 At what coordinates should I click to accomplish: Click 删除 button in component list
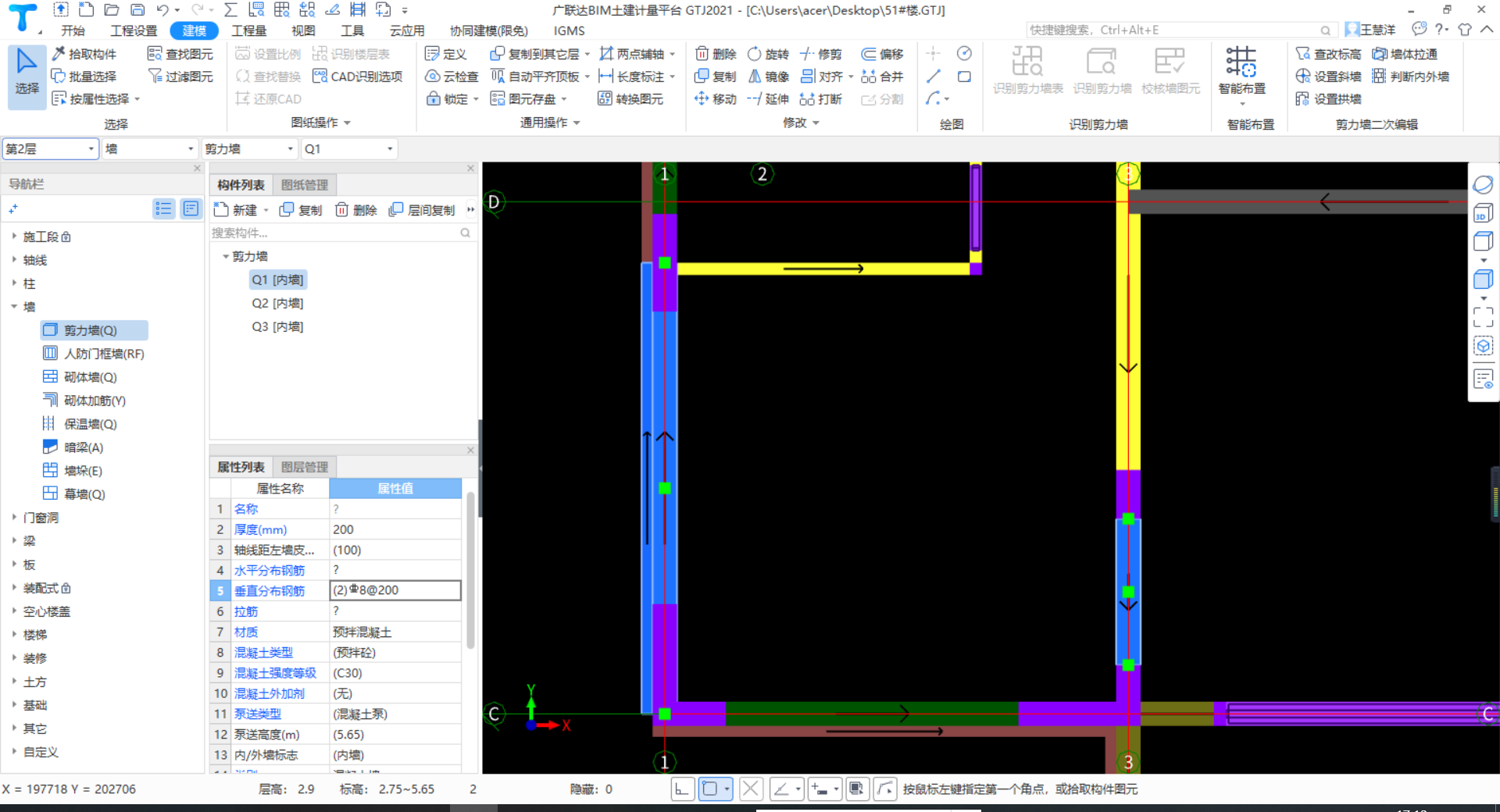click(356, 210)
